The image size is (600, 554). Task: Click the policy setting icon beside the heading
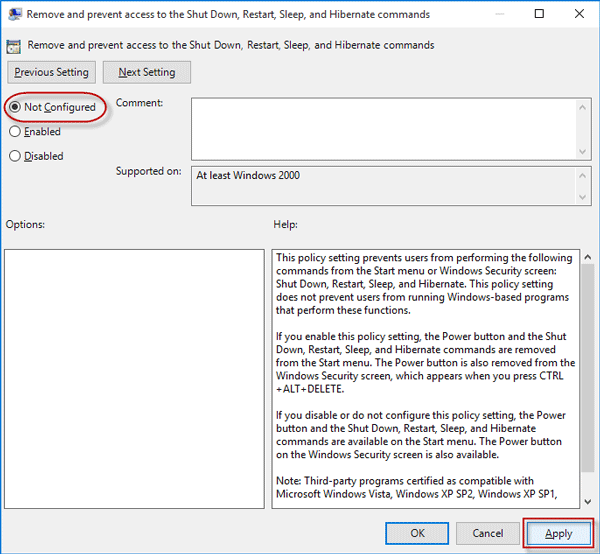(x=14, y=45)
